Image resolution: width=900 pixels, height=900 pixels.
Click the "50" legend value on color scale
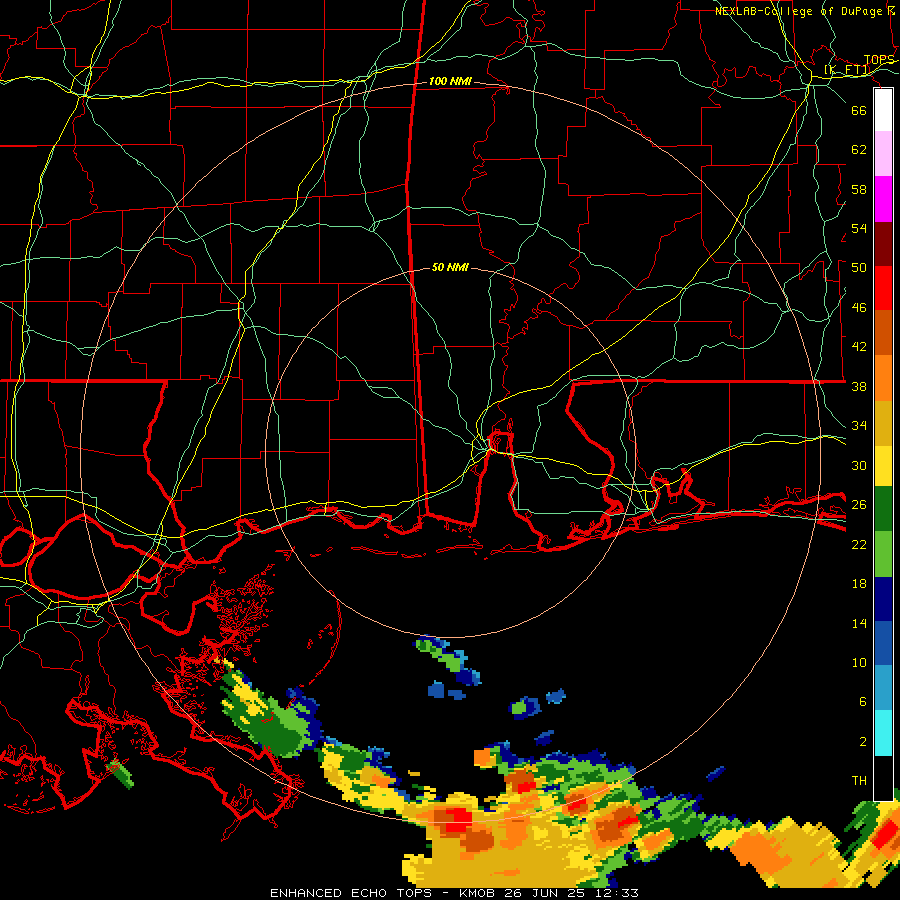click(859, 268)
